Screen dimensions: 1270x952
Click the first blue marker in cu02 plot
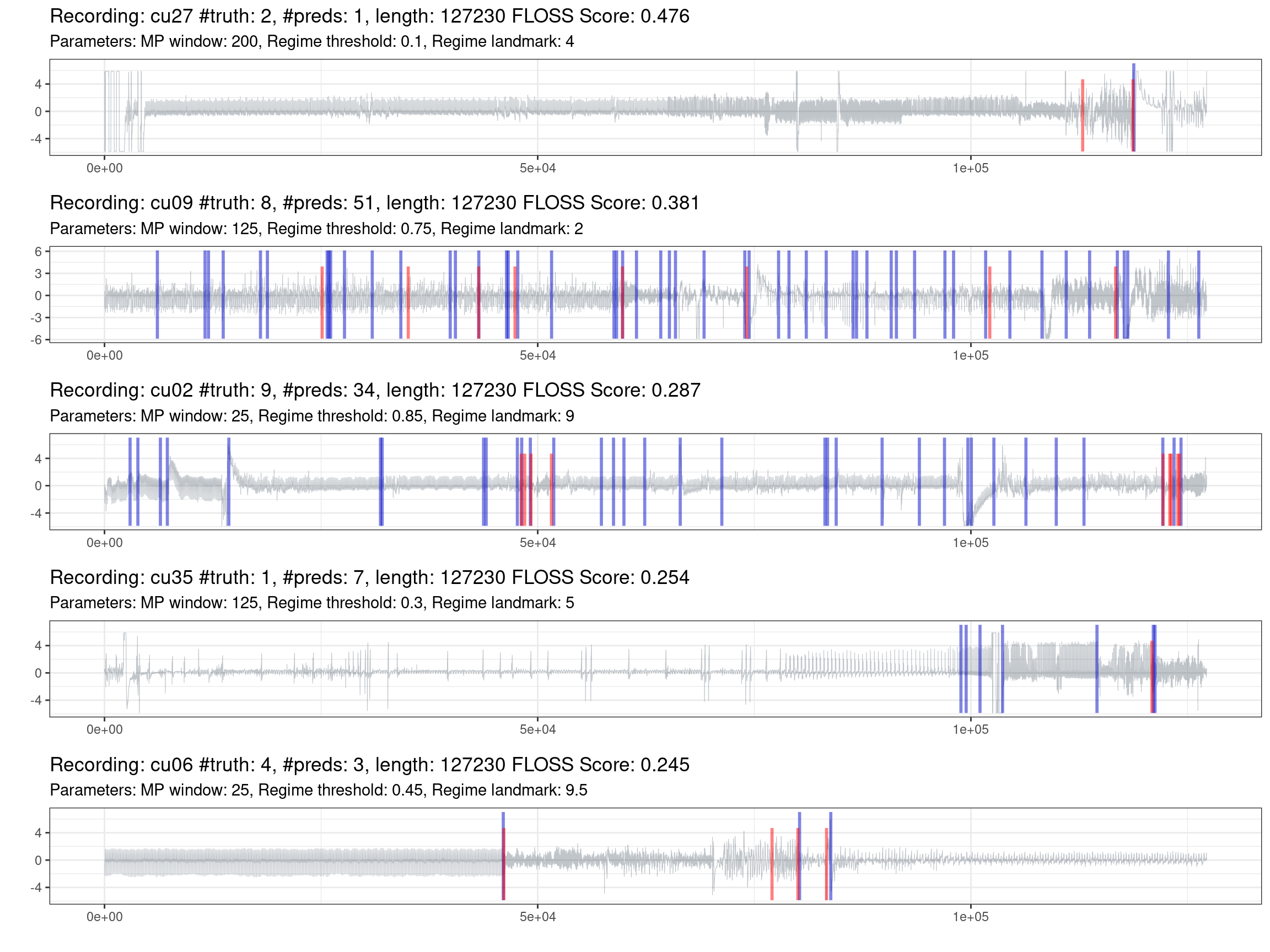click(130, 482)
